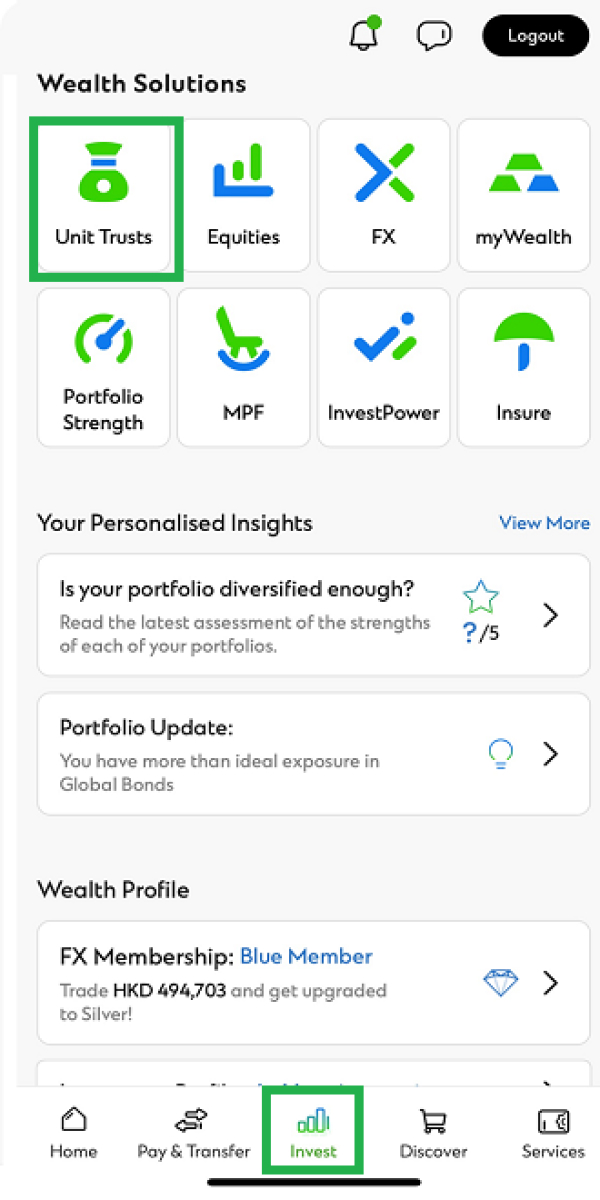Open the chat message icon

click(434, 36)
